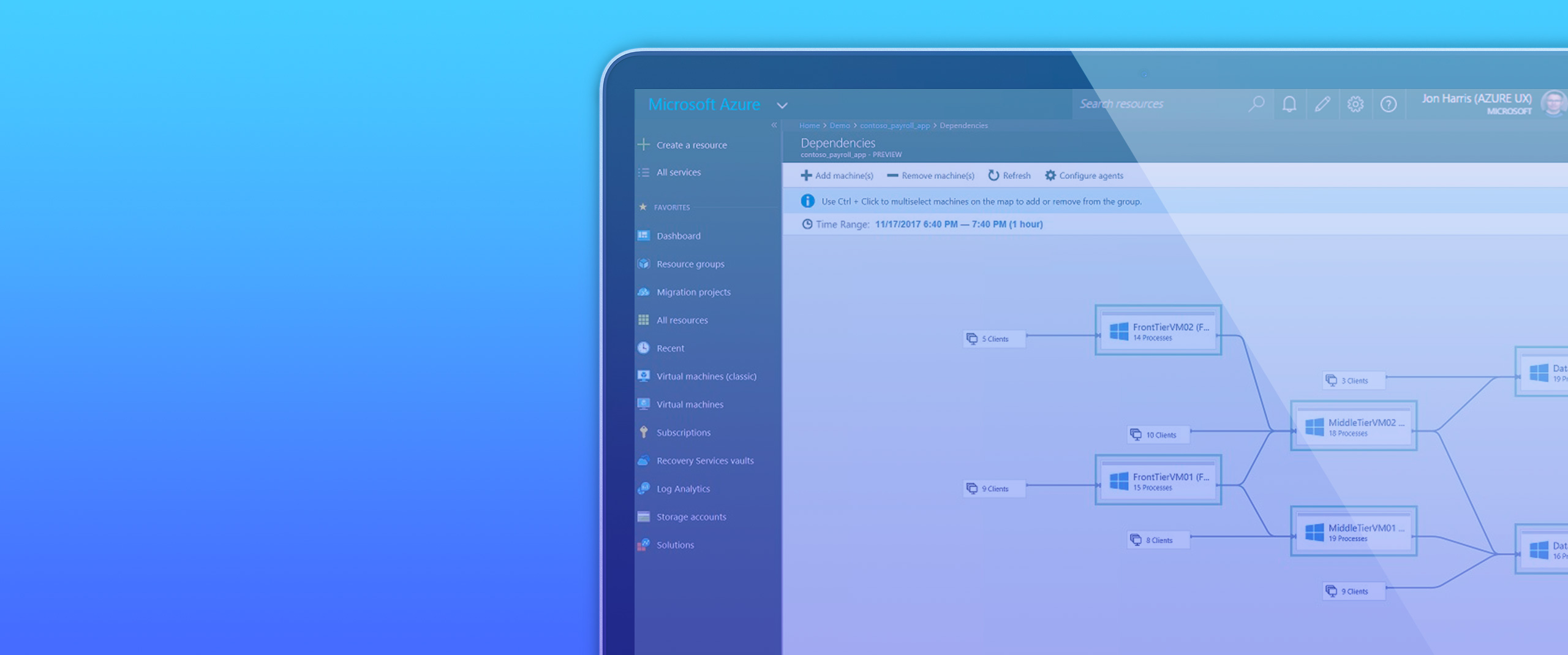1568x655 pixels.
Task: Click the info icon in the banner
Action: coord(808,201)
